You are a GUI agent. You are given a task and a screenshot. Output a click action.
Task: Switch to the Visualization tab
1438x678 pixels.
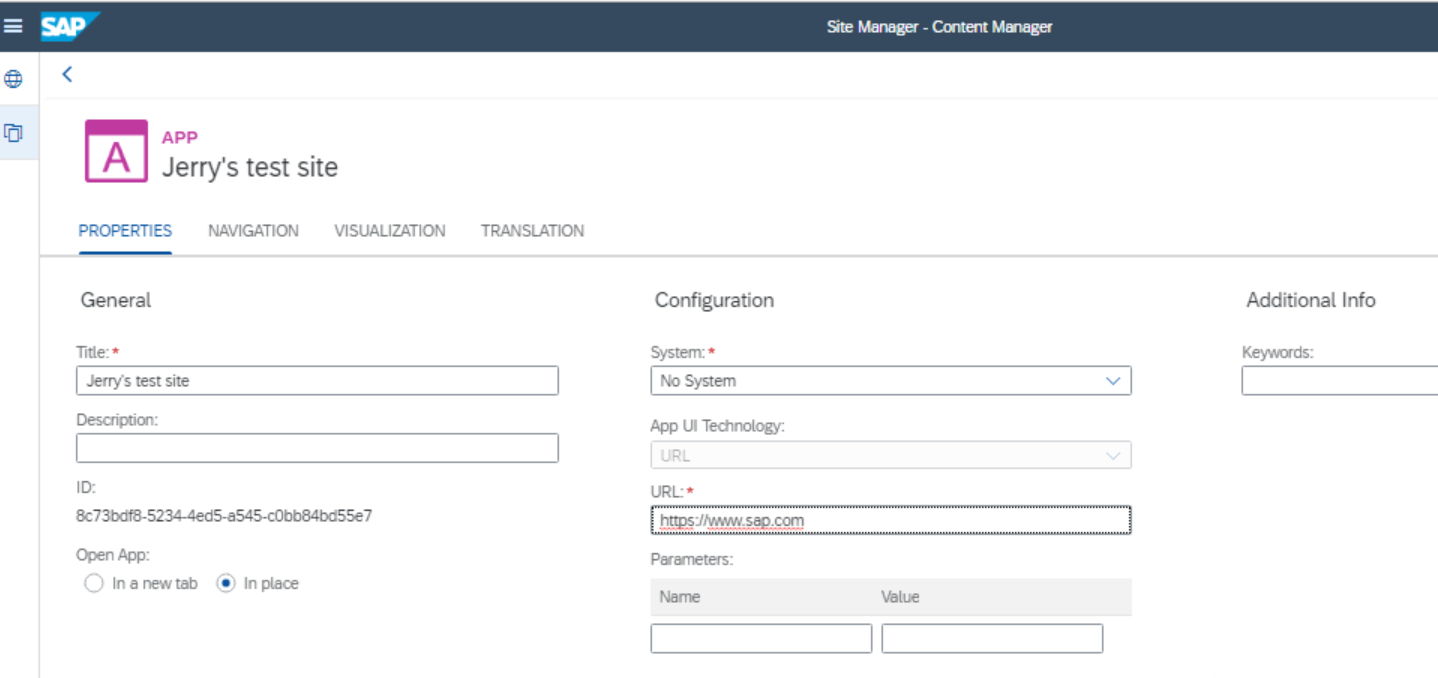(390, 231)
